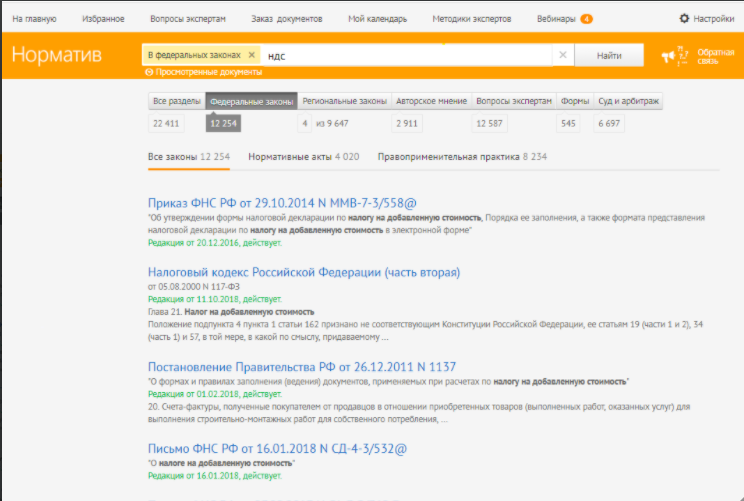Click 'Редакция от 01.02.2018, действует'
This screenshot has width=744, height=501.
(215, 394)
